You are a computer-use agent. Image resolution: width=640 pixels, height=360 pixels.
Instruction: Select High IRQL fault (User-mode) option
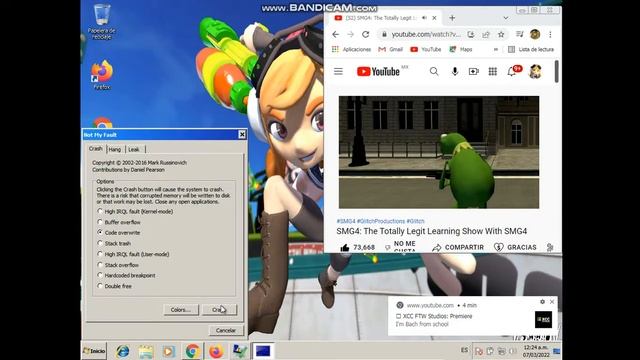click(133, 254)
